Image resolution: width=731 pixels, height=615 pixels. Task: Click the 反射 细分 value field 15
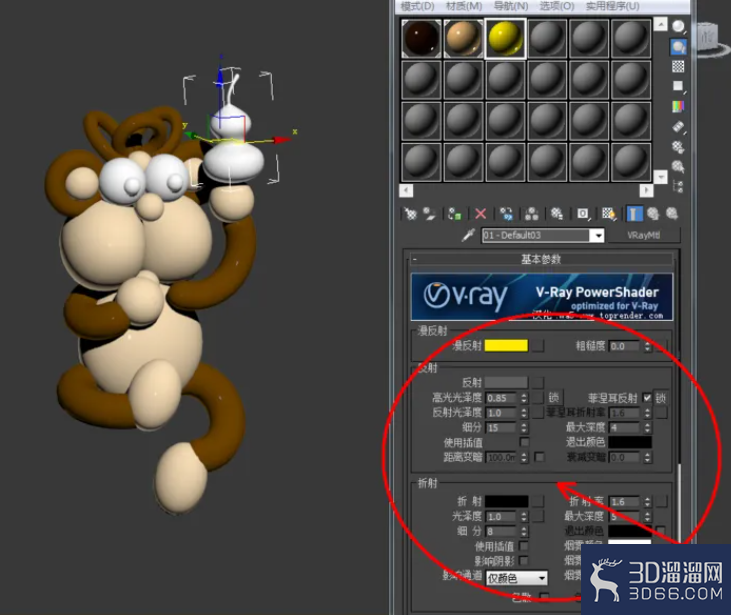(x=503, y=428)
